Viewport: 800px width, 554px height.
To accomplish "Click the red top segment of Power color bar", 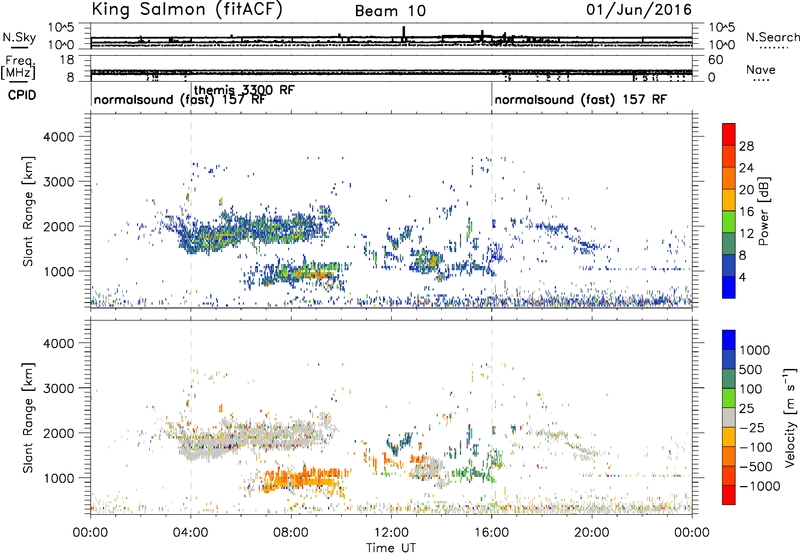I will coord(729,134).
